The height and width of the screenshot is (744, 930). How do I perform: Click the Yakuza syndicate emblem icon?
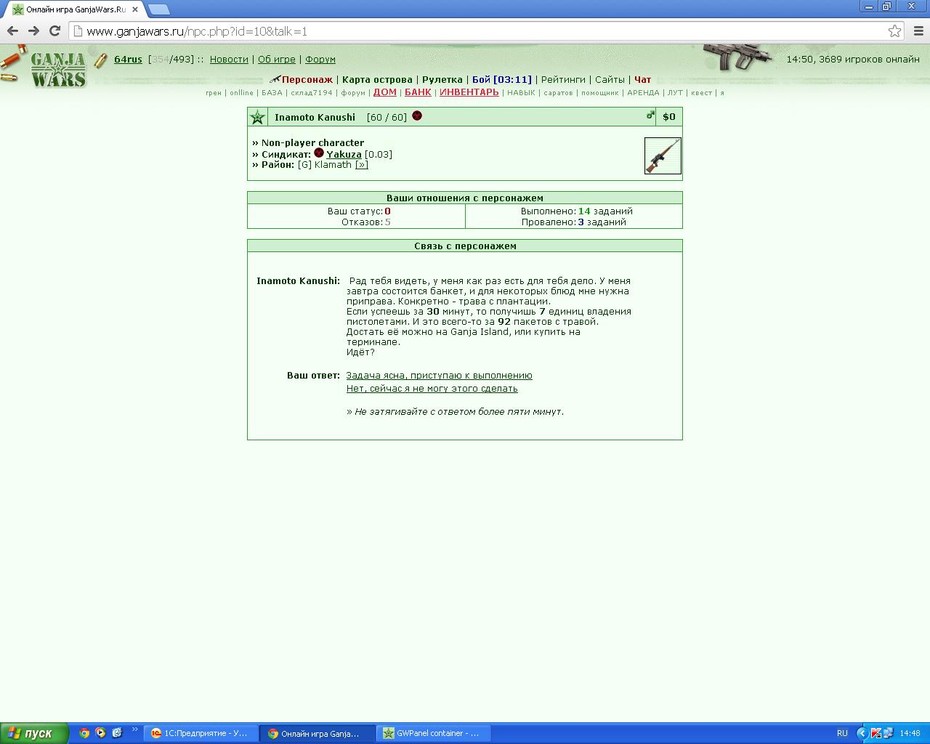(x=319, y=153)
